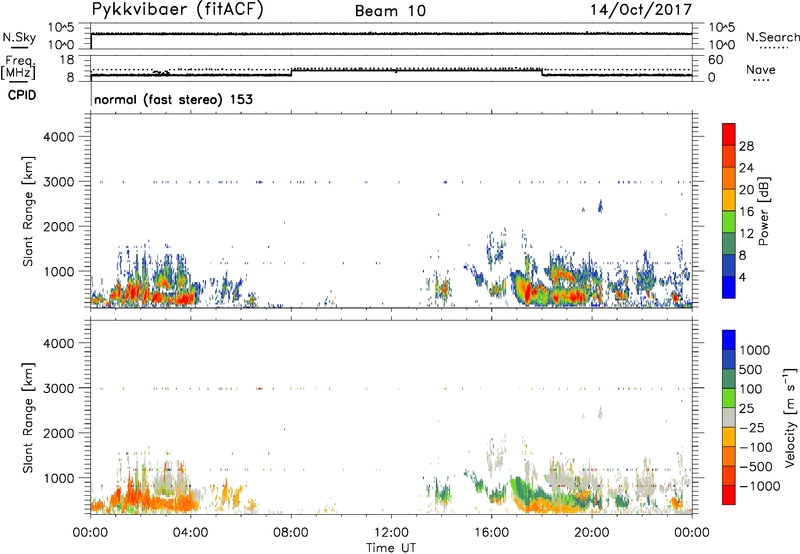Image resolution: width=800 pixels, height=554 pixels.
Task: Select the CPID row label
Action: [22, 95]
